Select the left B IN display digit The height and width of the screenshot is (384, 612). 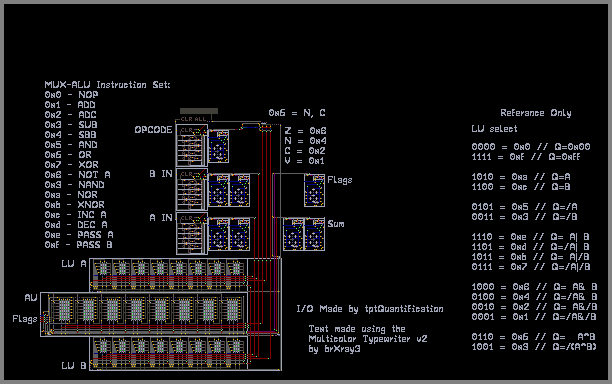click(219, 190)
